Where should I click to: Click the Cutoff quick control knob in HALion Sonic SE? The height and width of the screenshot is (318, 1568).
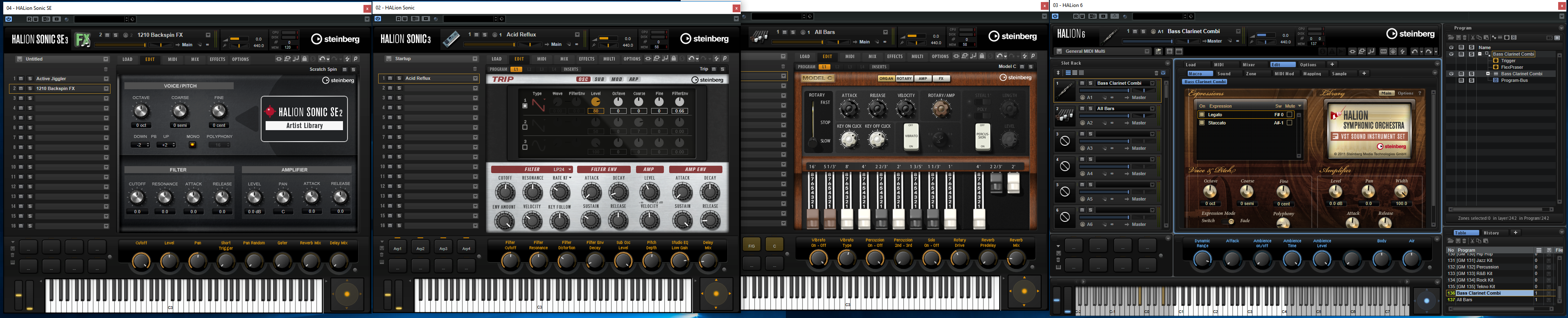click(141, 261)
